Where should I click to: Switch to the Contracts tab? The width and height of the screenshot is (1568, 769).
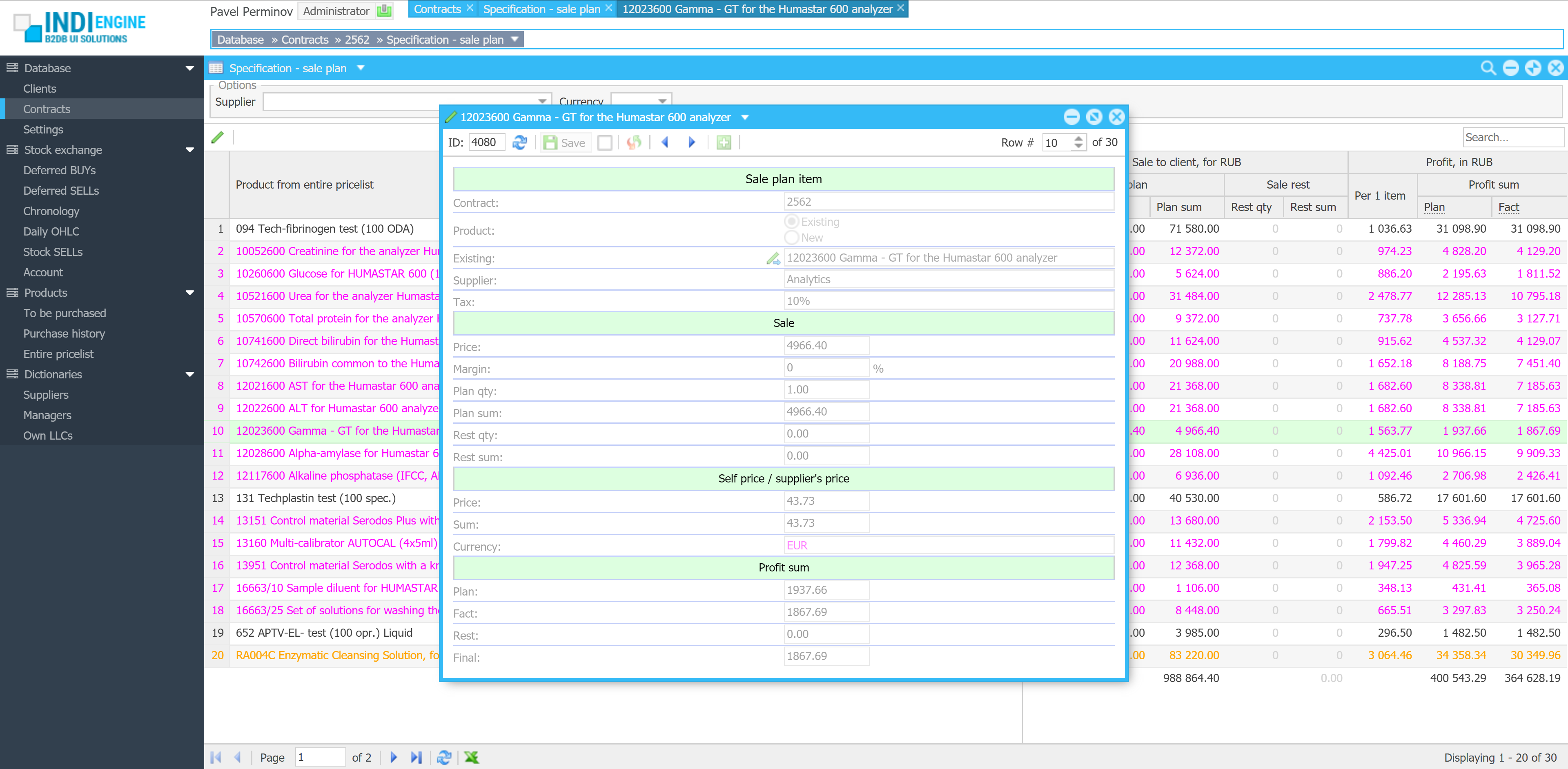click(437, 9)
